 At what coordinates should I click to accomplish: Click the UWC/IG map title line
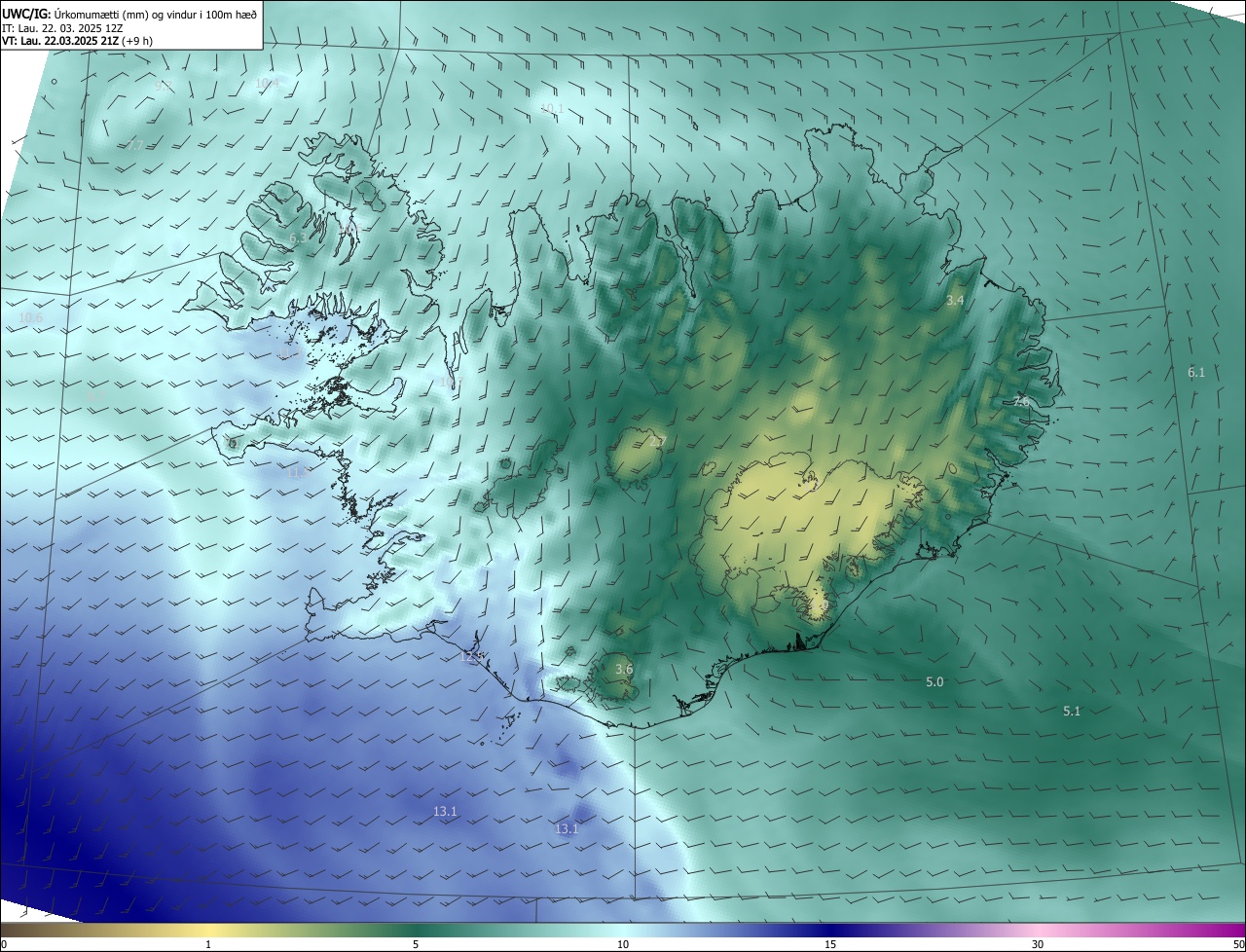click(128, 14)
